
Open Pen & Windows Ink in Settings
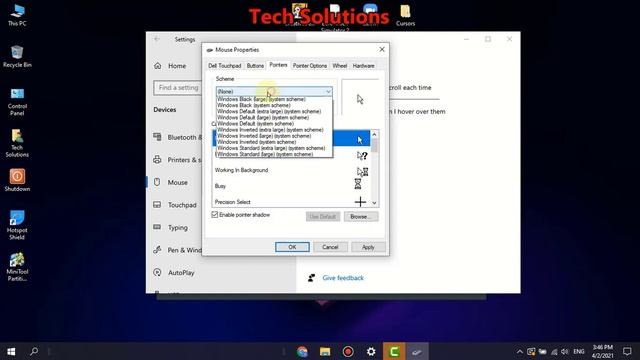coord(177,250)
